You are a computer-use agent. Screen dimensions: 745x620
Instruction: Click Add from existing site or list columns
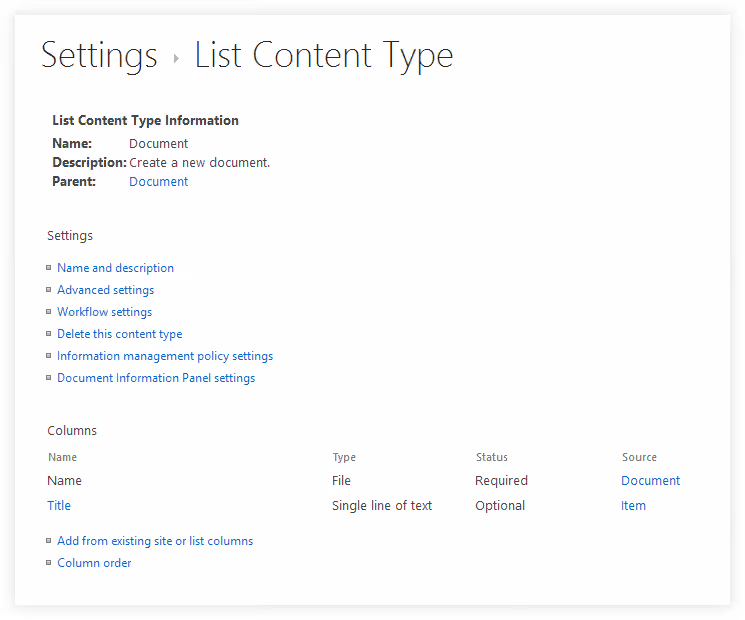[x=155, y=541]
